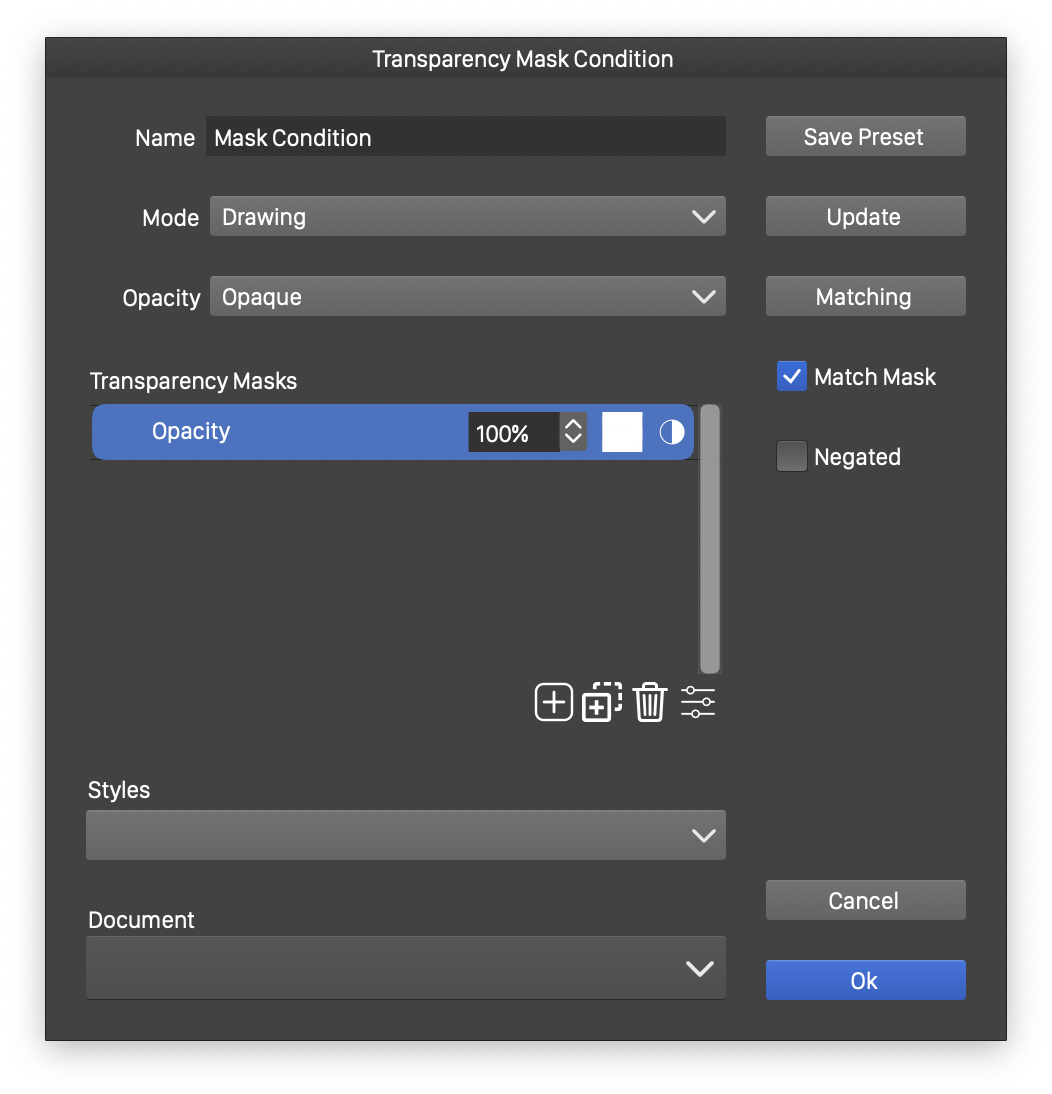Open the Mode dropdown set to Drawing

click(467, 217)
